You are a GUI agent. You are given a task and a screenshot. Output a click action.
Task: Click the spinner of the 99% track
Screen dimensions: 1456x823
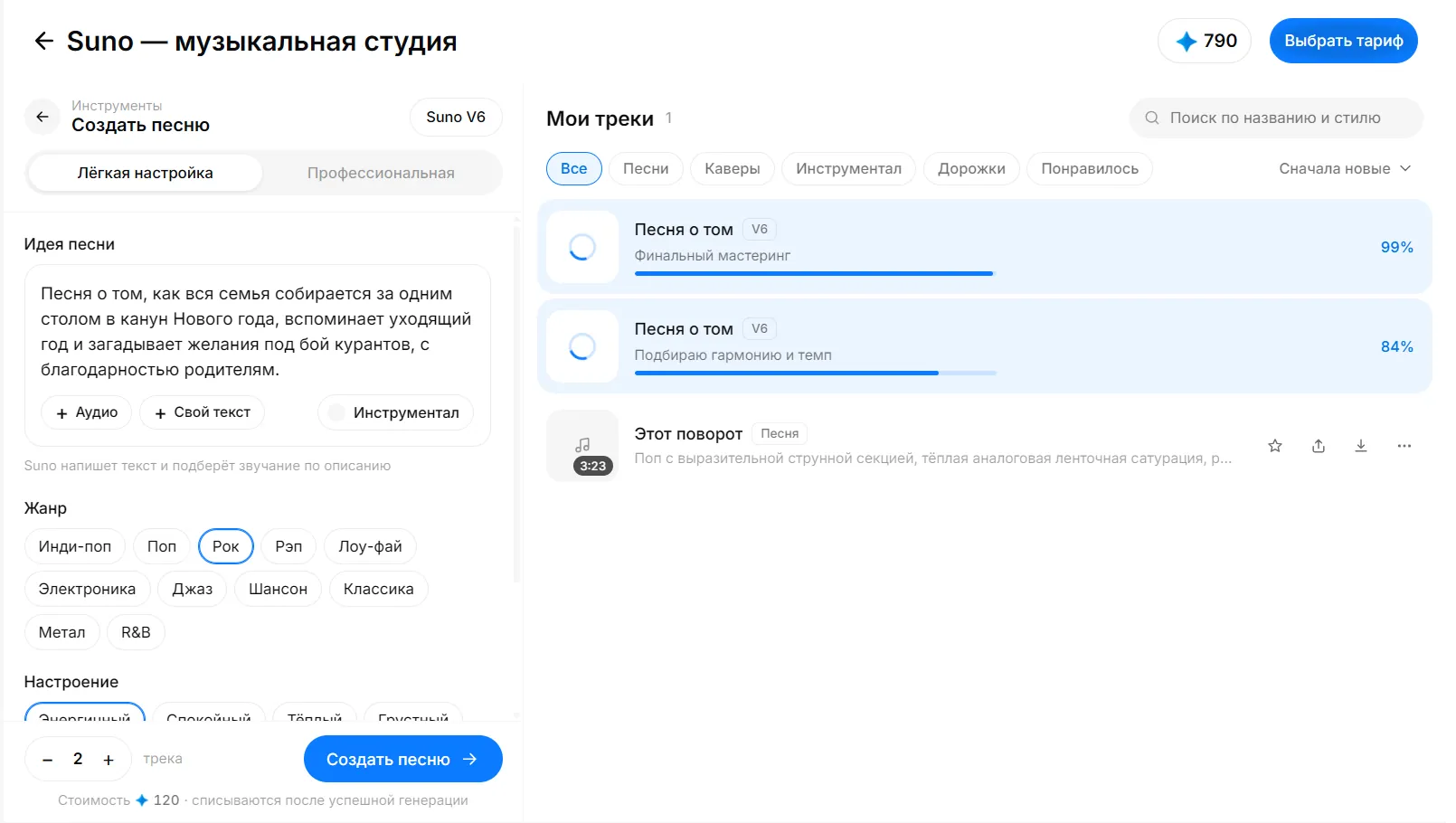click(x=582, y=247)
